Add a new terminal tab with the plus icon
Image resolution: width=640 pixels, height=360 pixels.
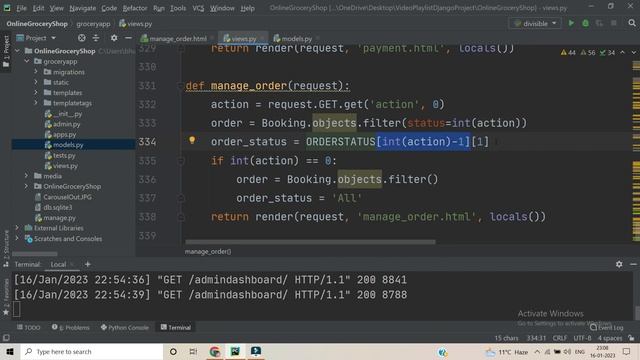click(x=87, y=264)
